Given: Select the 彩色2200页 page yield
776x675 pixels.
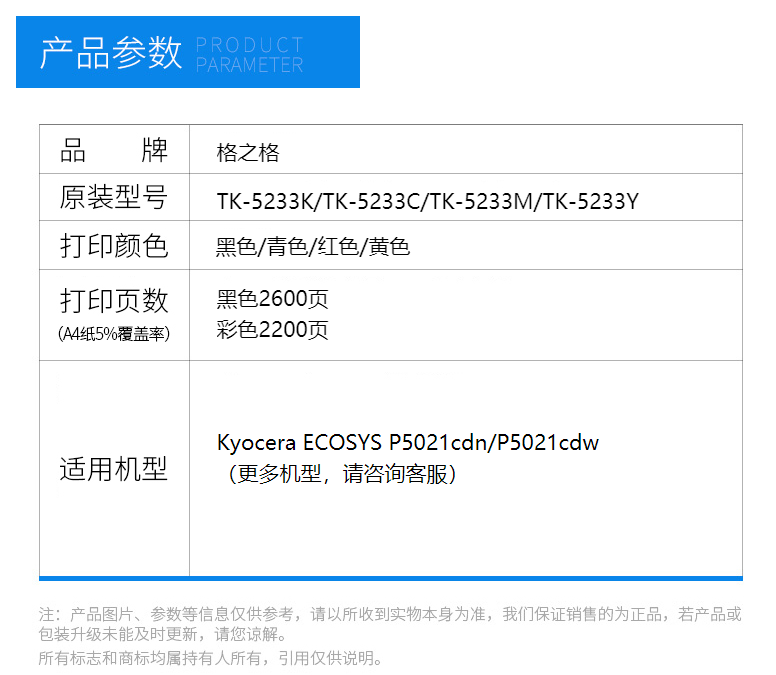Looking at the screenshot, I should [272, 330].
